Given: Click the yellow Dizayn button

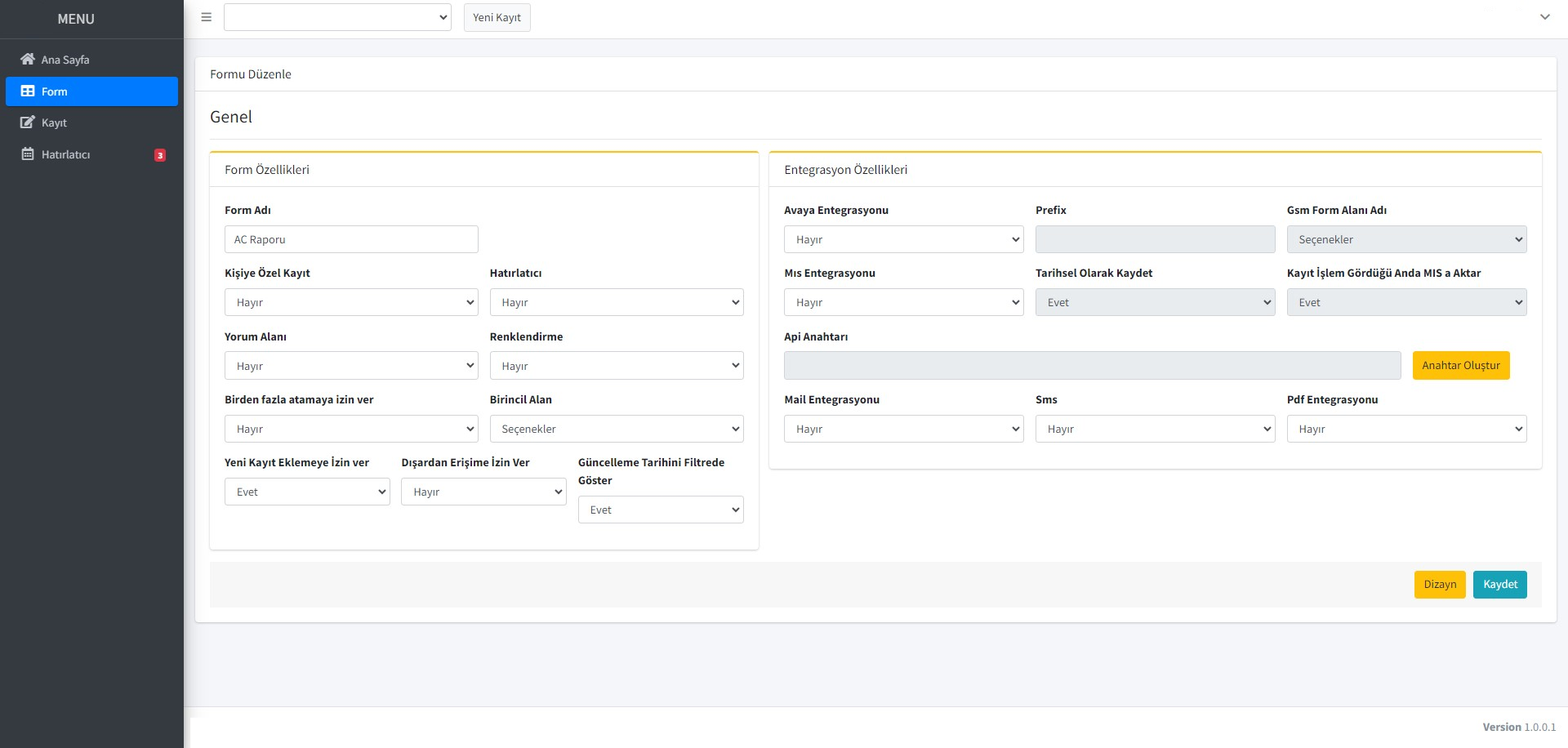Looking at the screenshot, I should (x=1440, y=585).
